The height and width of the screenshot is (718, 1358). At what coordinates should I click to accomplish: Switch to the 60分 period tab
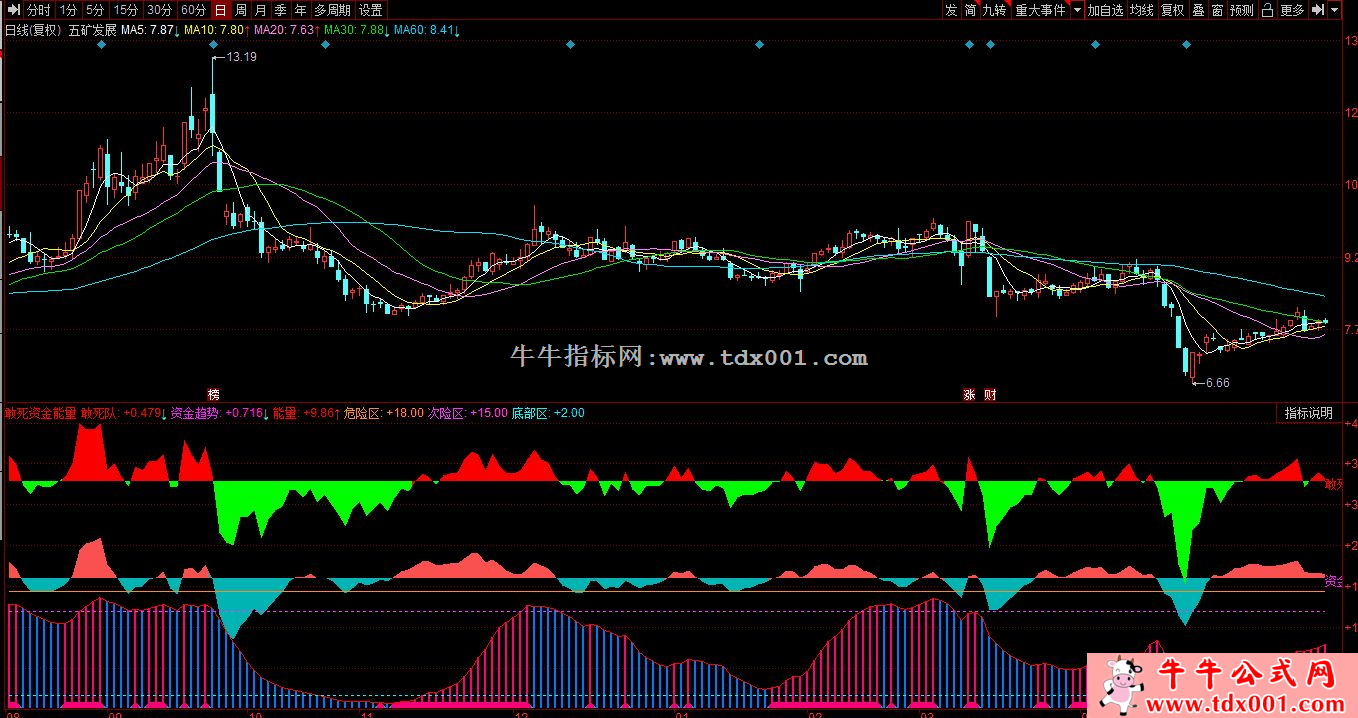coord(193,10)
